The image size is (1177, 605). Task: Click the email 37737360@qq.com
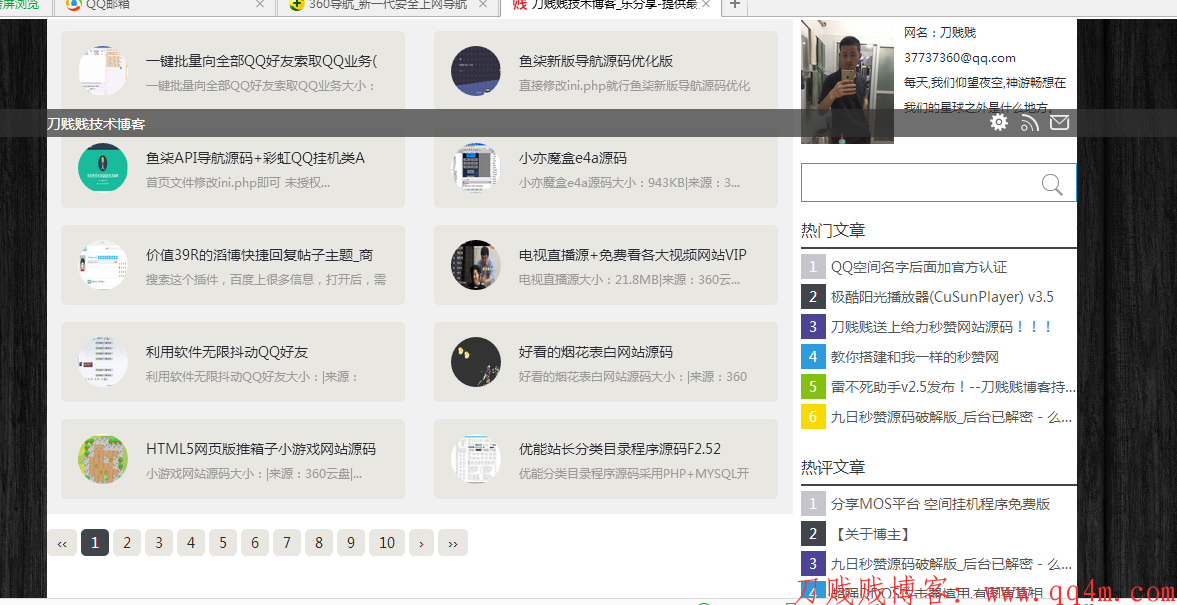(x=959, y=58)
